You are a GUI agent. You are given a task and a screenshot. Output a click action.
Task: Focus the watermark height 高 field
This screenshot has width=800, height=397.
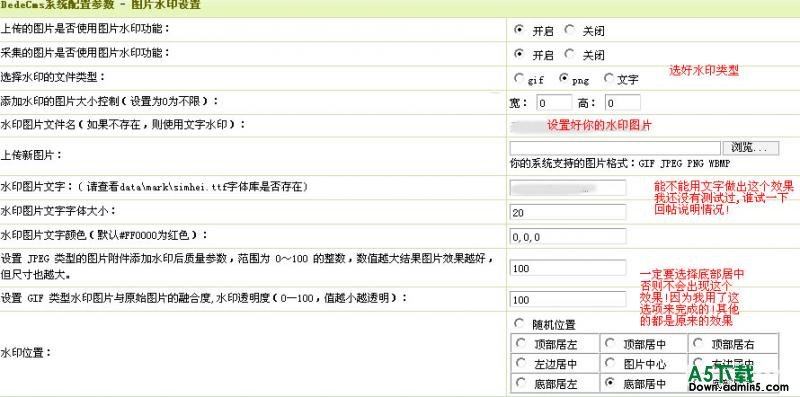point(622,103)
